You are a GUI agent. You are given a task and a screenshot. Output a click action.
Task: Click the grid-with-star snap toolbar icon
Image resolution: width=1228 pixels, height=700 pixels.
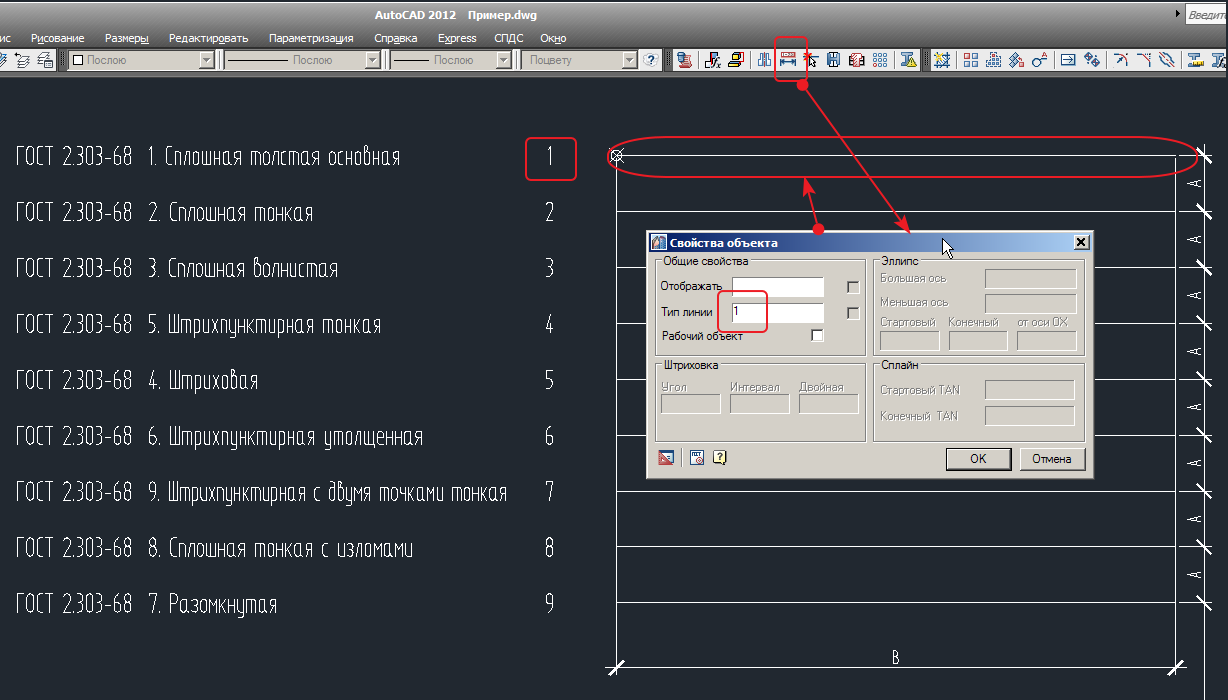click(941, 60)
